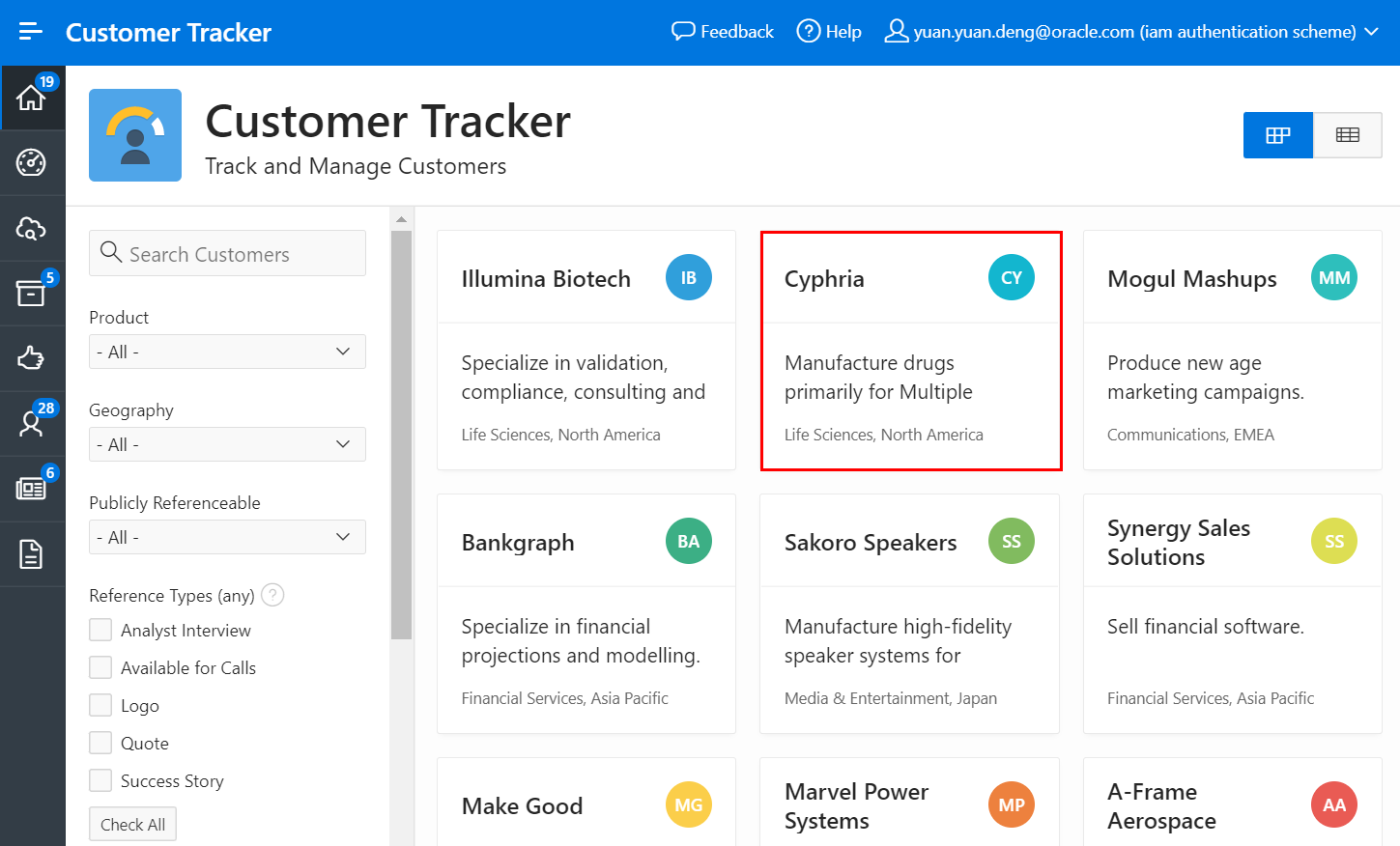Image resolution: width=1400 pixels, height=846 pixels.
Task: Check the Success Story checkbox
Action: pyautogui.click(x=100, y=780)
